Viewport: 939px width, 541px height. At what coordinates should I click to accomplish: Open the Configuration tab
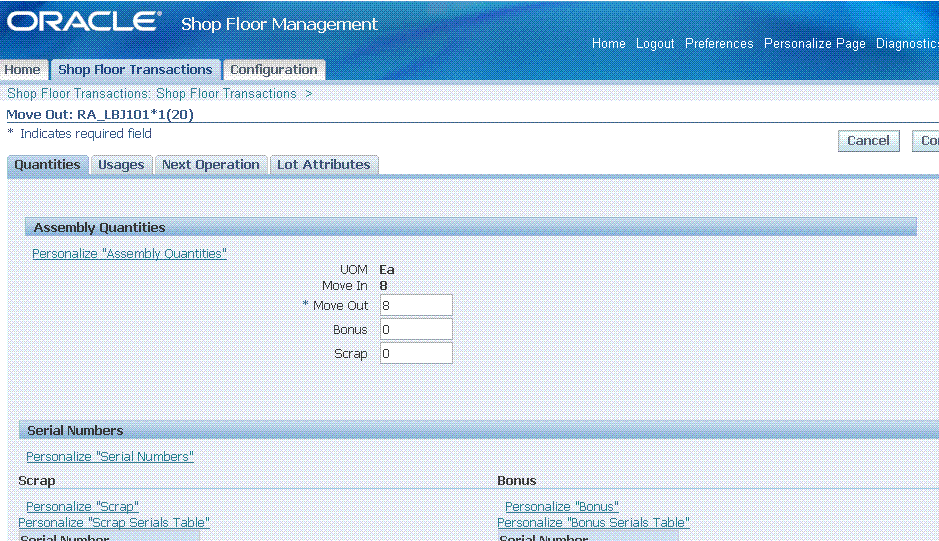click(274, 69)
